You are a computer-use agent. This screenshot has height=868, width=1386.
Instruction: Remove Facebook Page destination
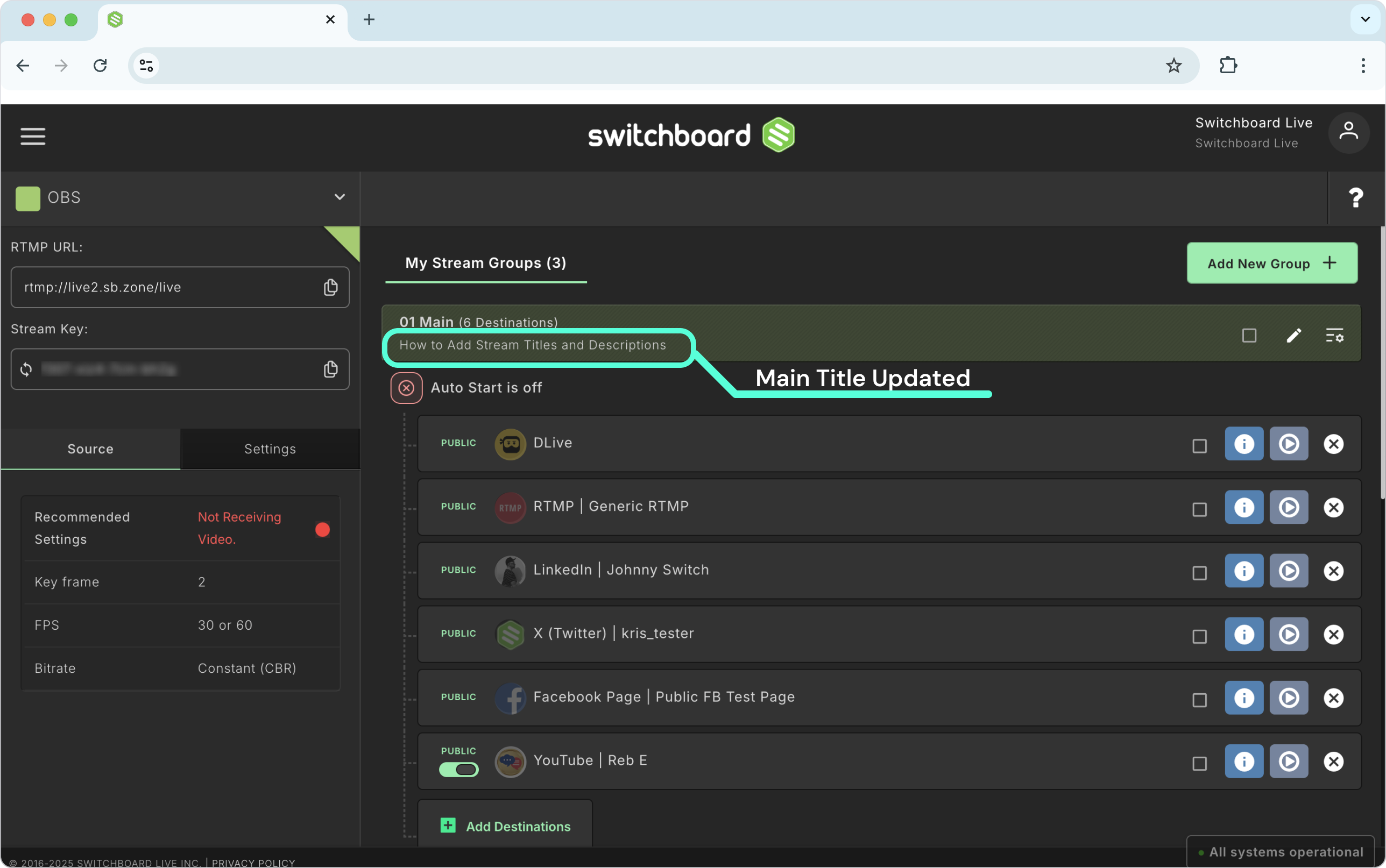pyautogui.click(x=1333, y=698)
